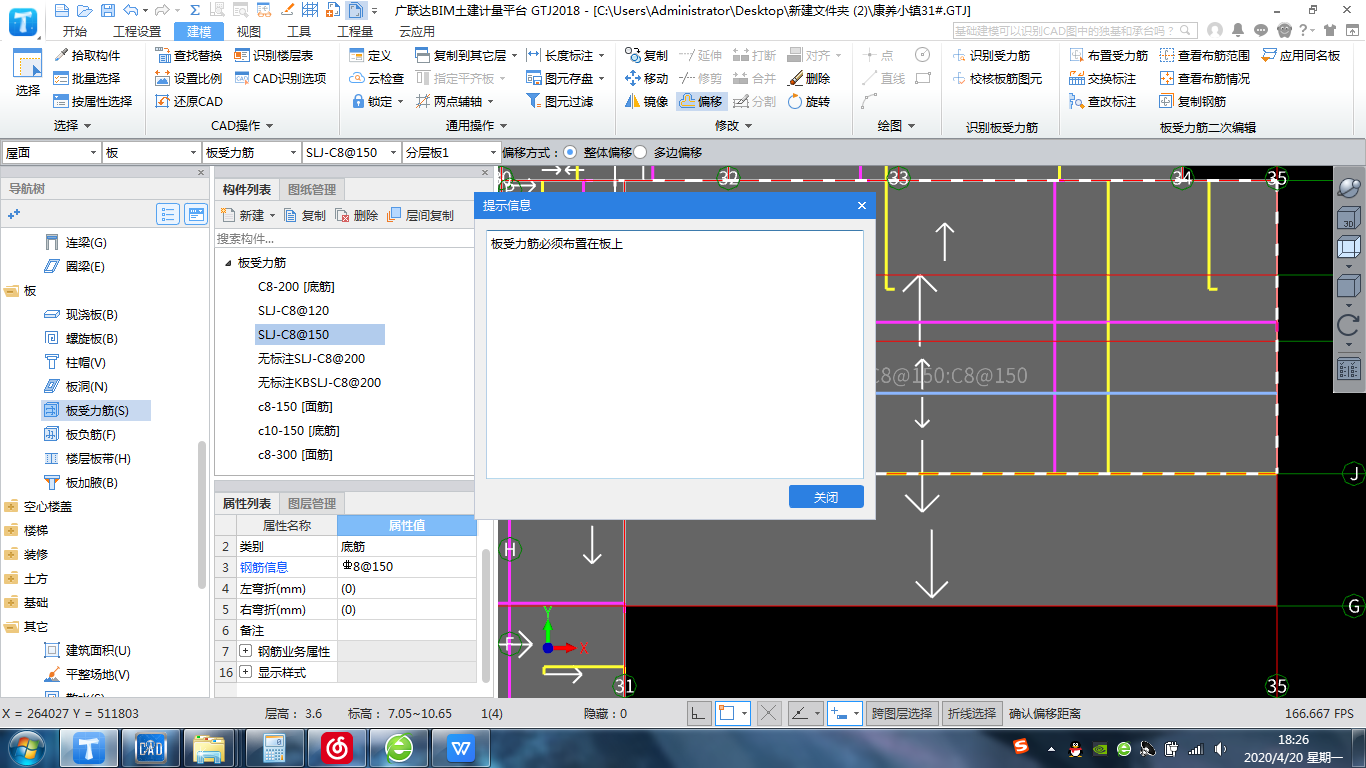Click 删除 button in component list toolbar
Image resolution: width=1366 pixels, height=768 pixels.
pyautogui.click(x=357, y=215)
